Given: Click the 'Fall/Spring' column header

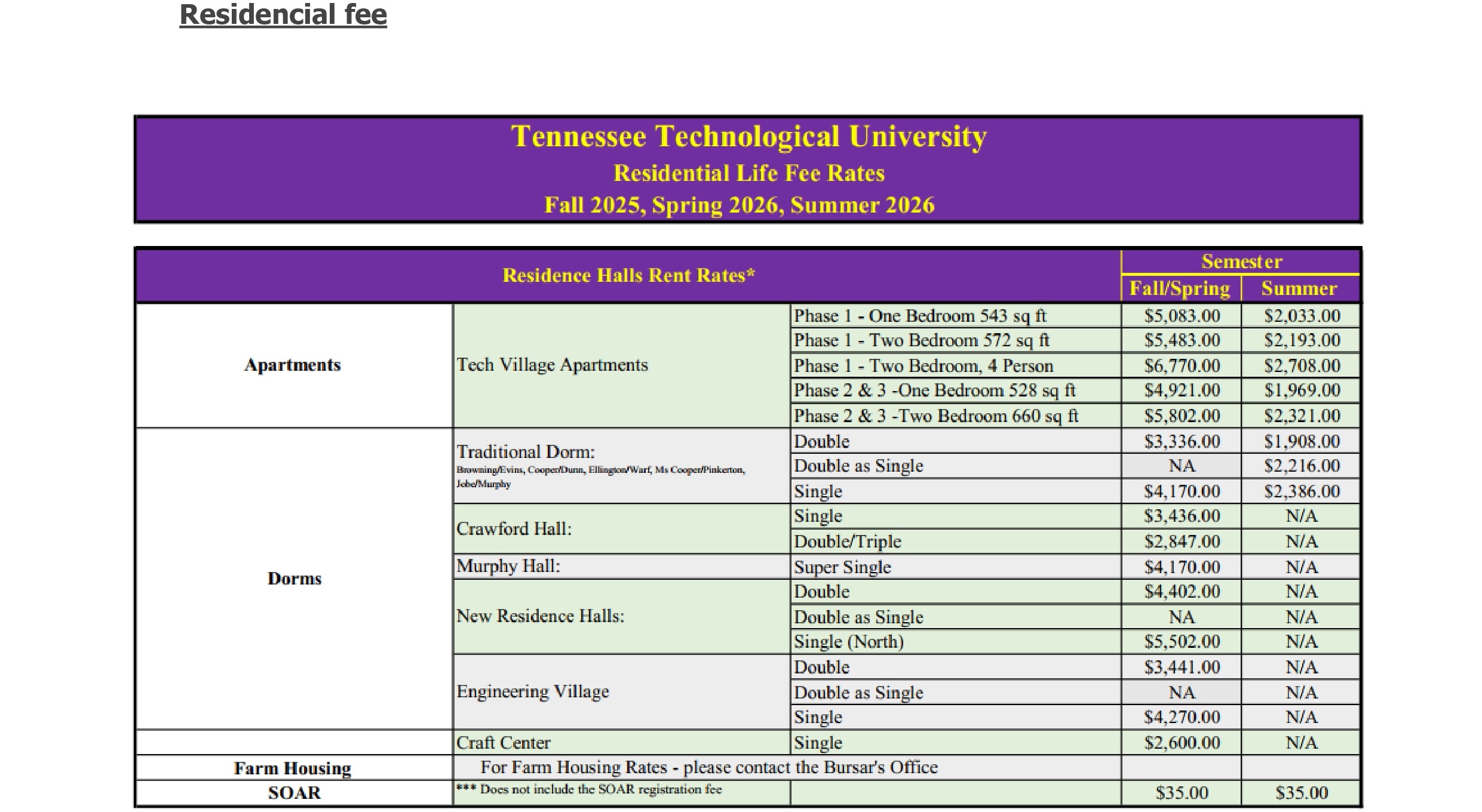Looking at the screenshot, I should tap(1180, 289).
